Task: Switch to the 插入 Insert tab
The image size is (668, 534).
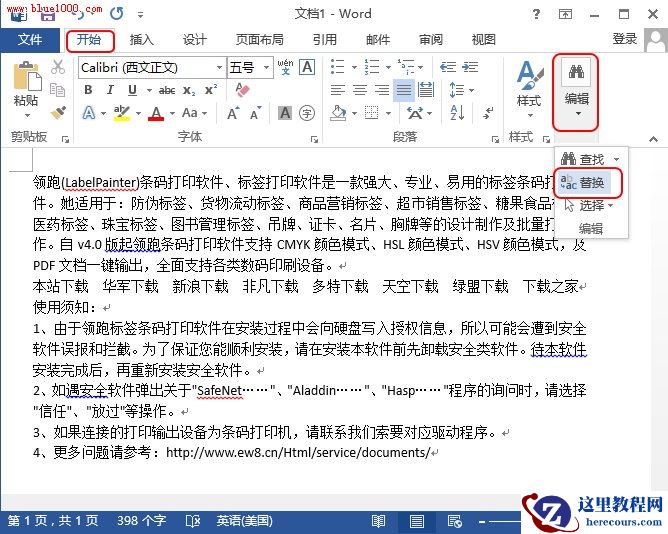Action: (x=142, y=40)
